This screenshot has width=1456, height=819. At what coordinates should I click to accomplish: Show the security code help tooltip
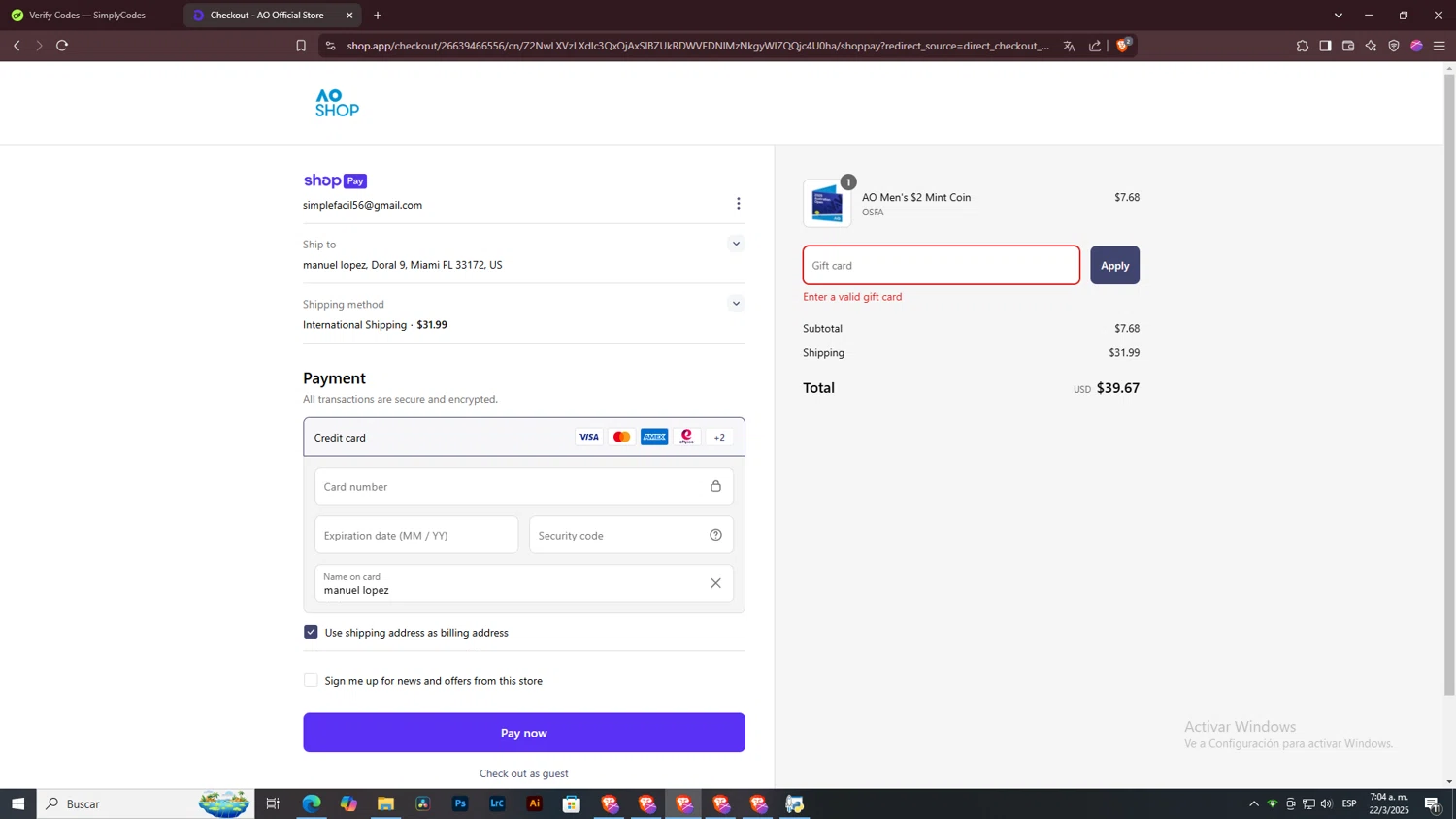pos(715,535)
